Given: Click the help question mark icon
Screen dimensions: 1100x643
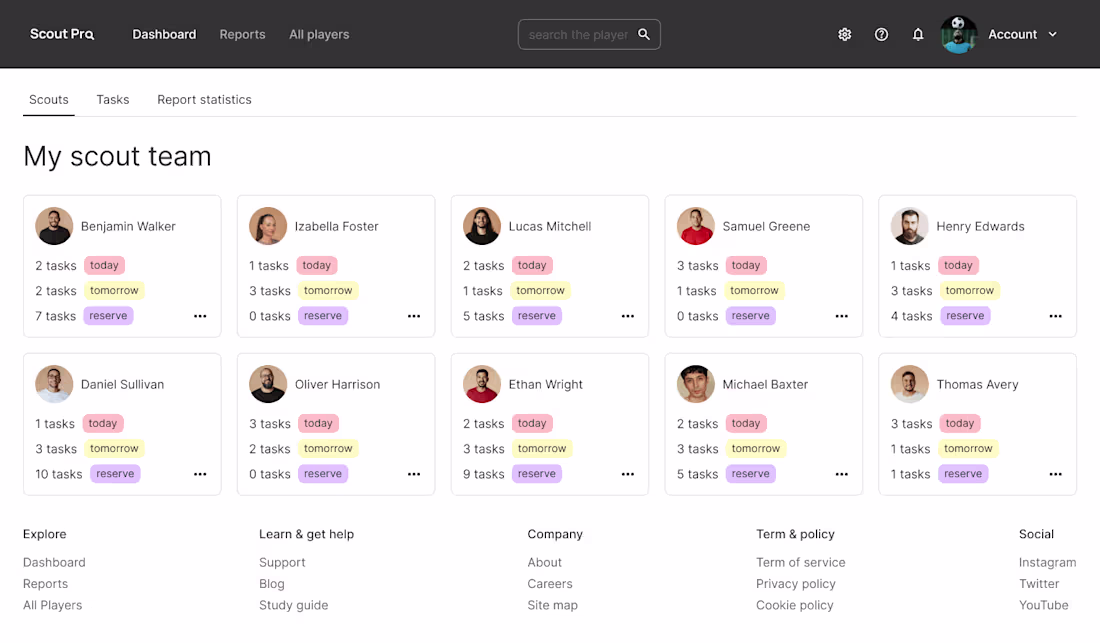Looking at the screenshot, I should (x=881, y=34).
